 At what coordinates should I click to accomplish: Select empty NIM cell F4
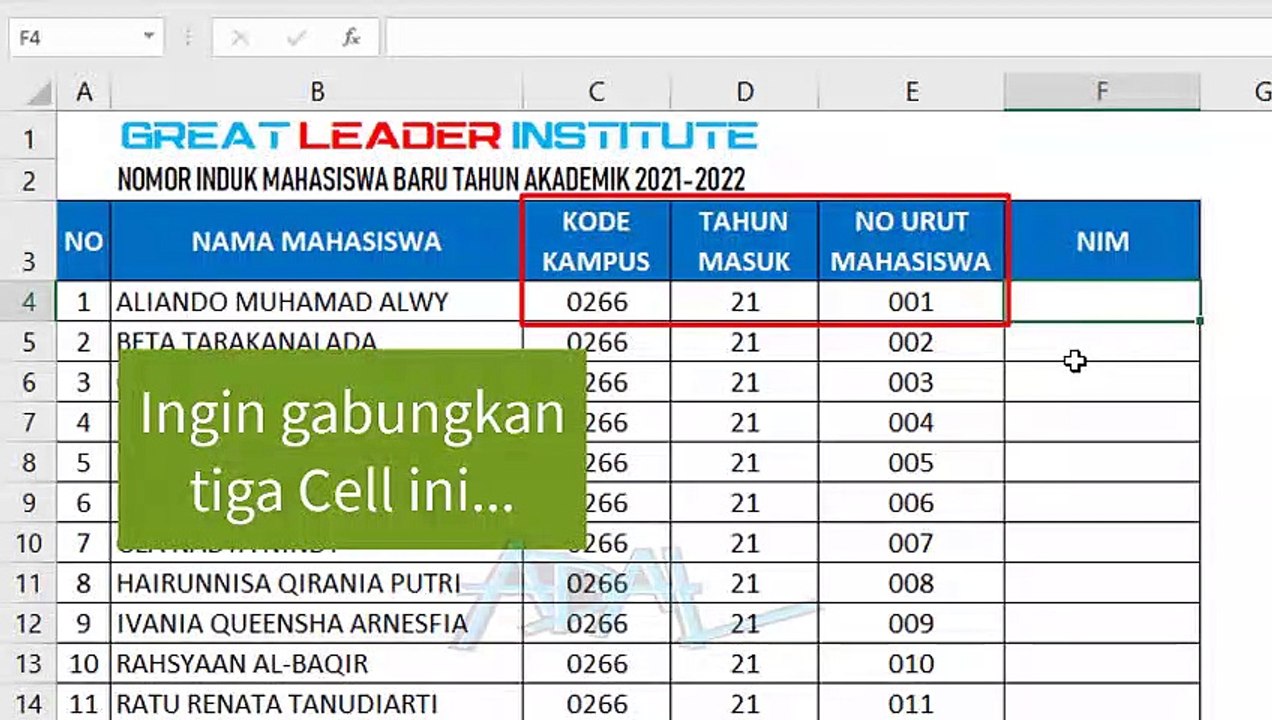(1102, 302)
